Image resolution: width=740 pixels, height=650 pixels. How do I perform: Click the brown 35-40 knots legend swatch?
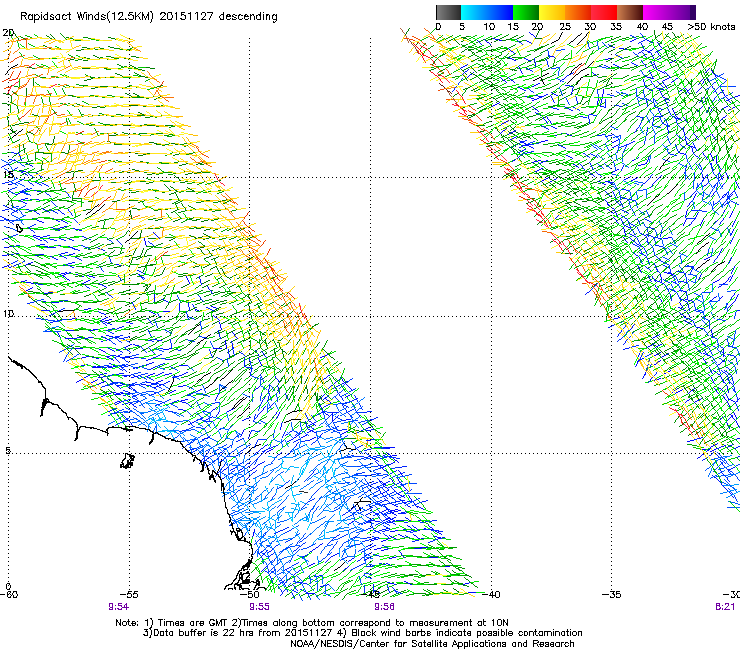(x=630, y=12)
